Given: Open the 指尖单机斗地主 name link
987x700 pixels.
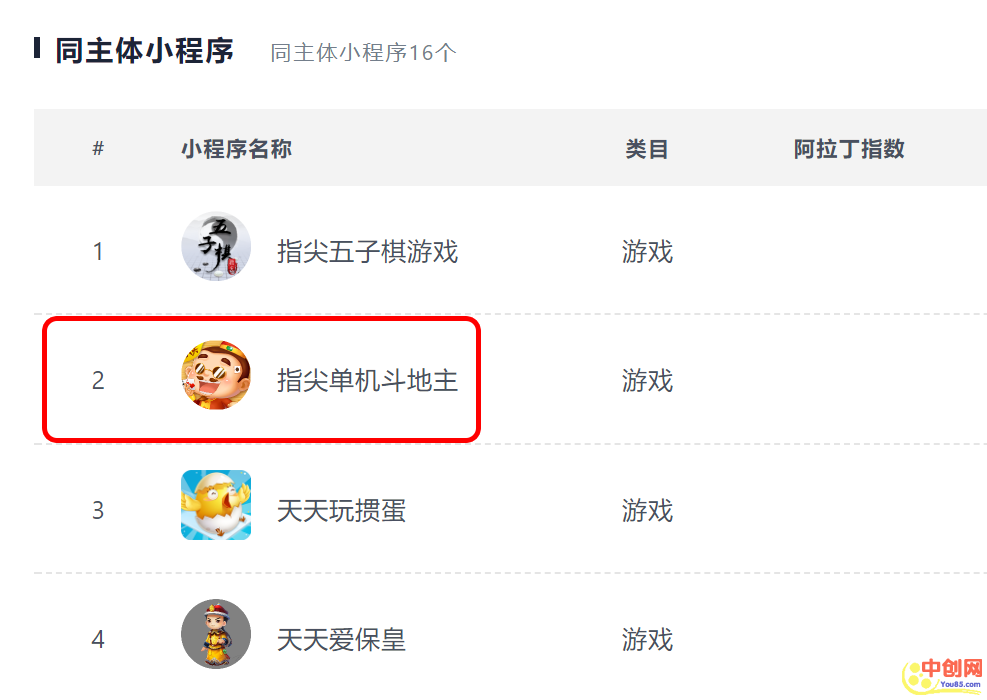Looking at the screenshot, I should pyautogui.click(x=368, y=381).
